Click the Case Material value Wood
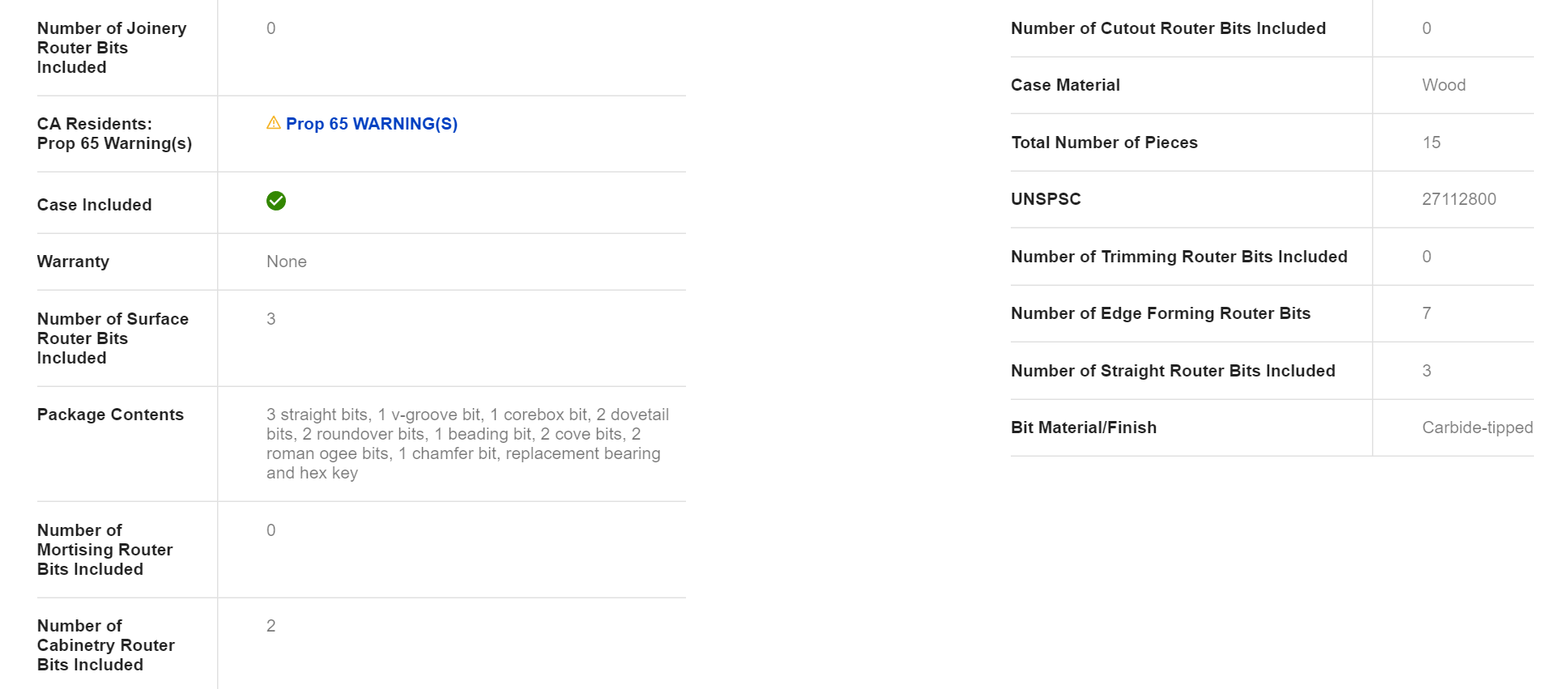This screenshot has height=689, width=1568. [x=1443, y=85]
